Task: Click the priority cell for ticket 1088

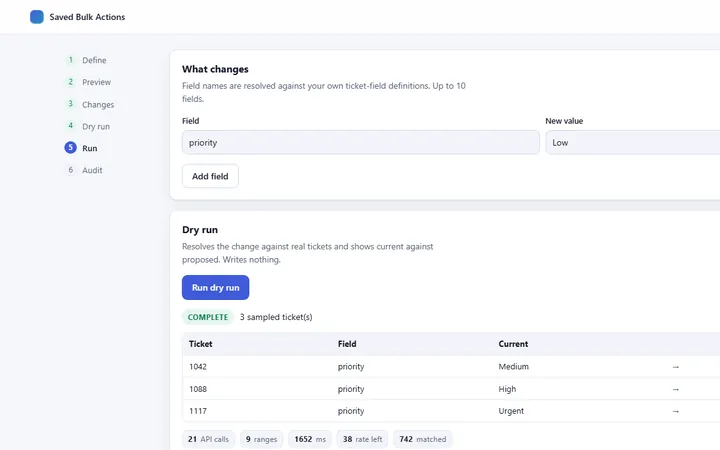Action: (351, 389)
